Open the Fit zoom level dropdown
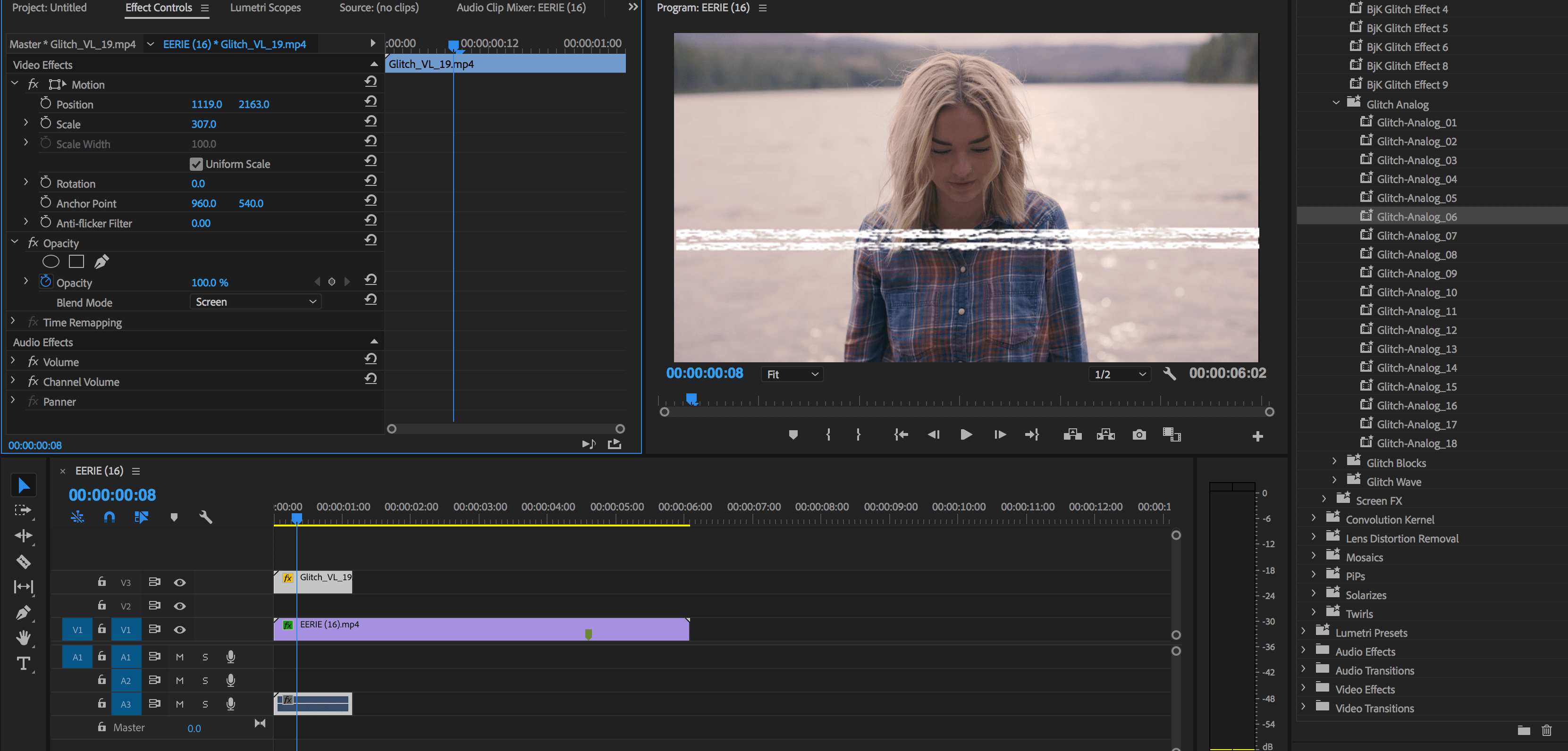The image size is (1568, 751). [792, 374]
